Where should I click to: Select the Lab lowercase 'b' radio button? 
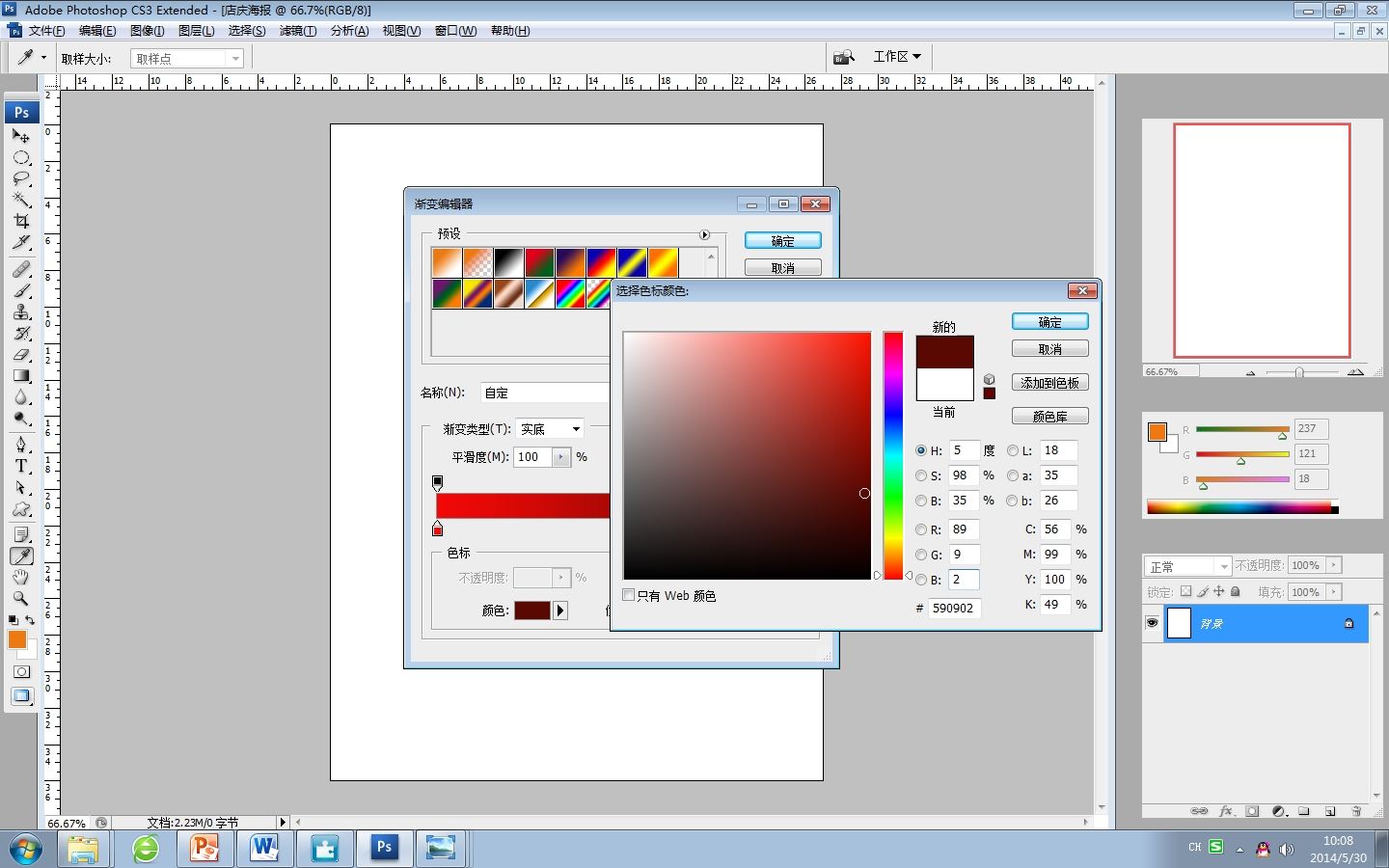(x=1013, y=501)
